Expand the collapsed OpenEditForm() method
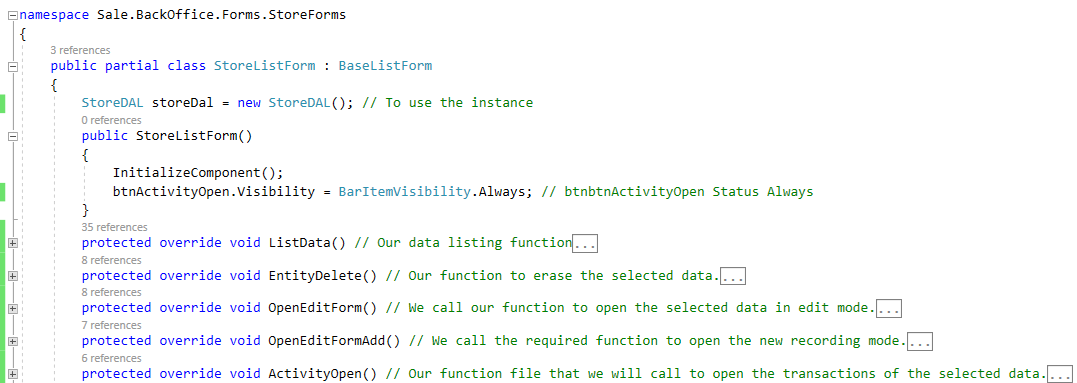The height and width of the screenshot is (383, 1077). 12,308
